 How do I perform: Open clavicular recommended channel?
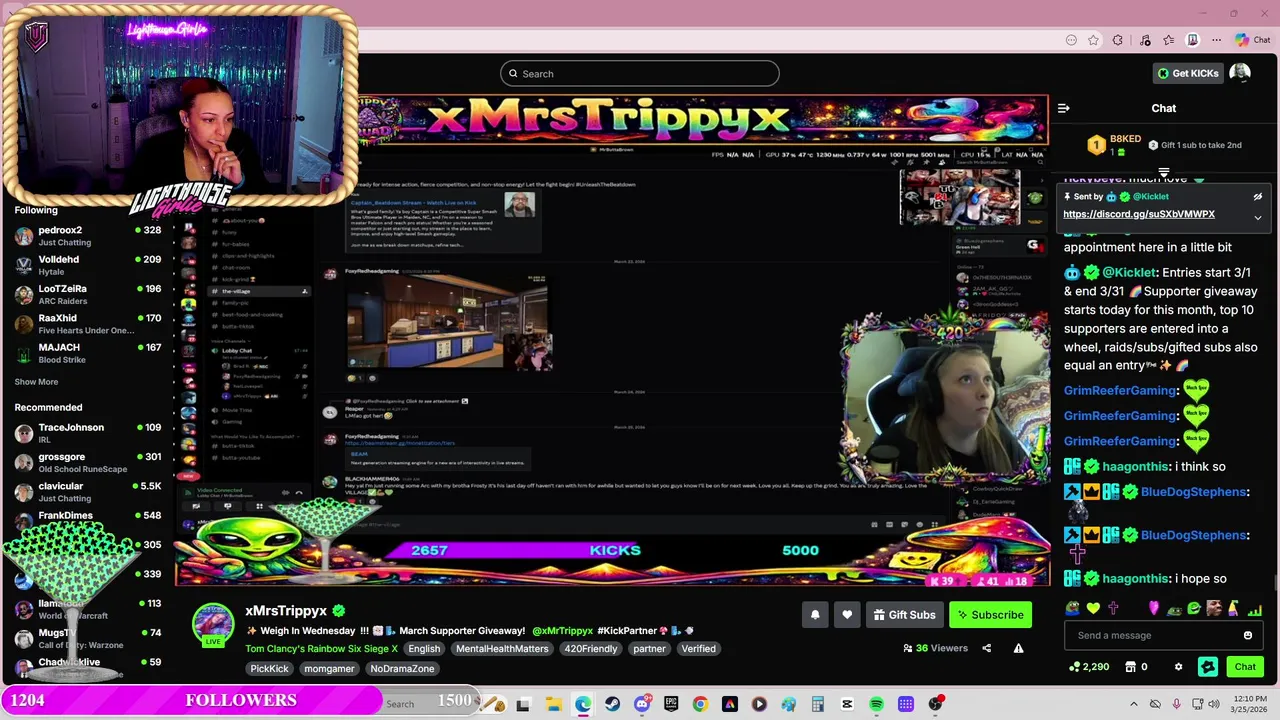(88, 491)
